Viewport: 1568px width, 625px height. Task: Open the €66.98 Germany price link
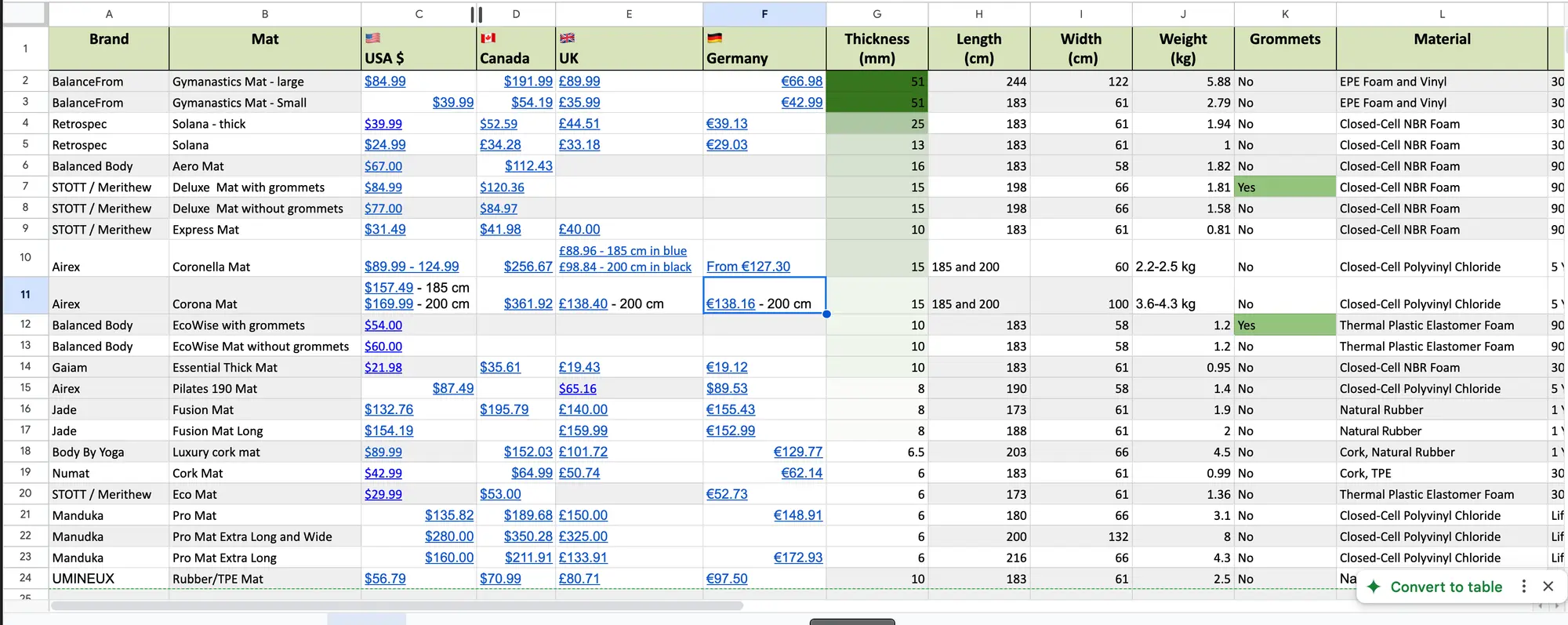pos(802,82)
